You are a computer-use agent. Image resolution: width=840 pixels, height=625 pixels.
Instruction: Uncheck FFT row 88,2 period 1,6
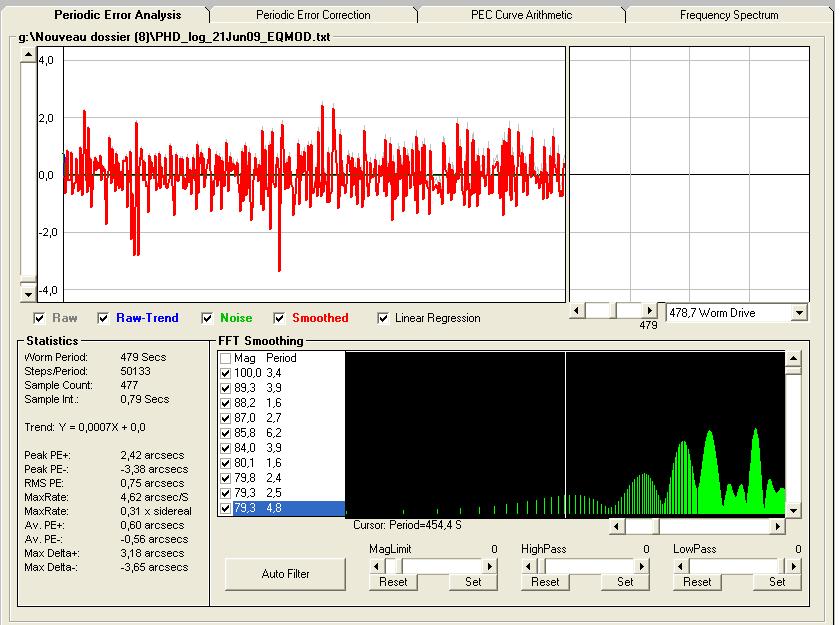point(226,403)
